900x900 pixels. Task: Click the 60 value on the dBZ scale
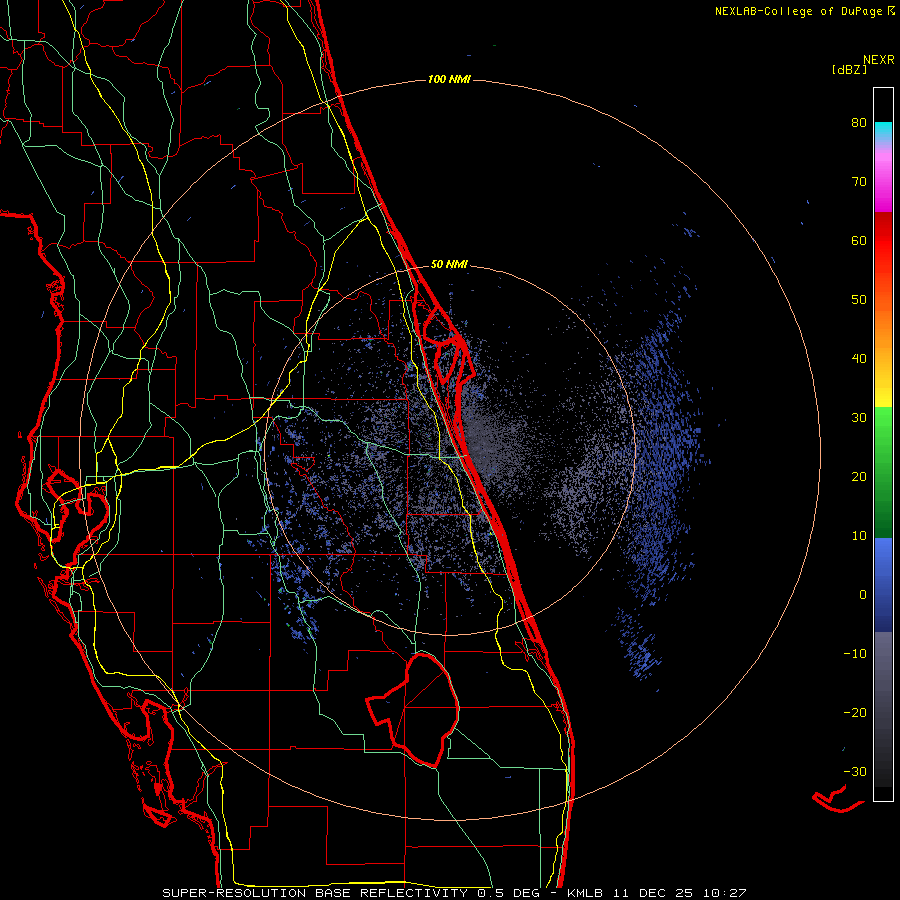click(x=859, y=241)
